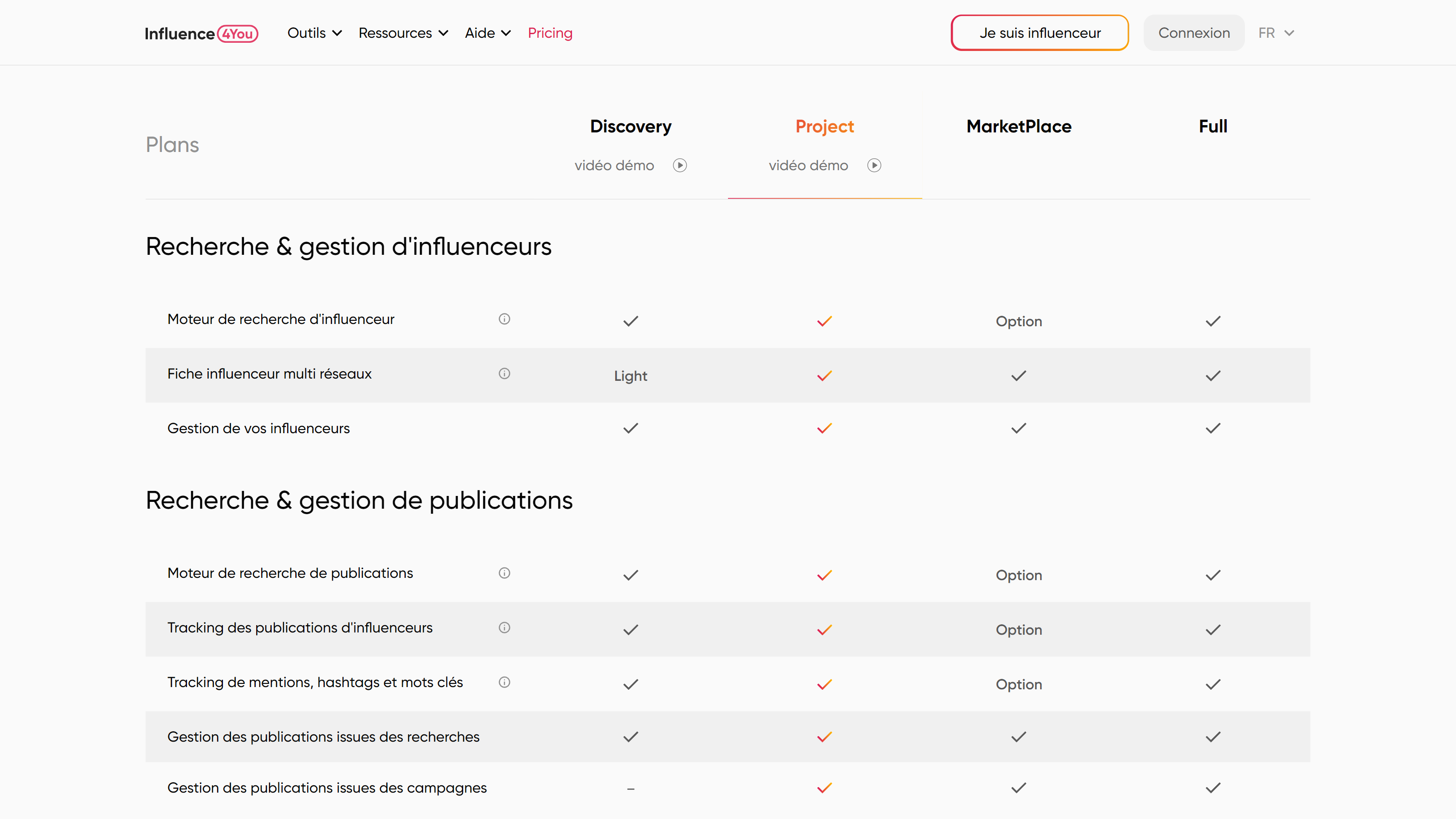Click the Project tab to select plan
Screen dimensions: 1456x819
tap(824, 125)
